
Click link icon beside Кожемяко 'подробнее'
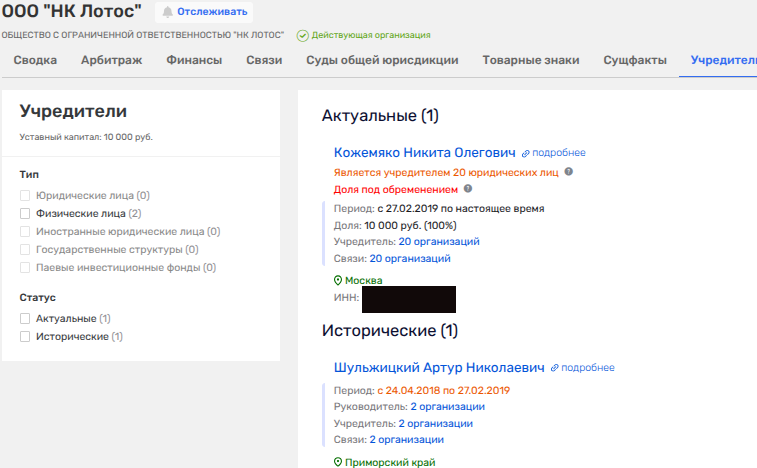point(525,153)
